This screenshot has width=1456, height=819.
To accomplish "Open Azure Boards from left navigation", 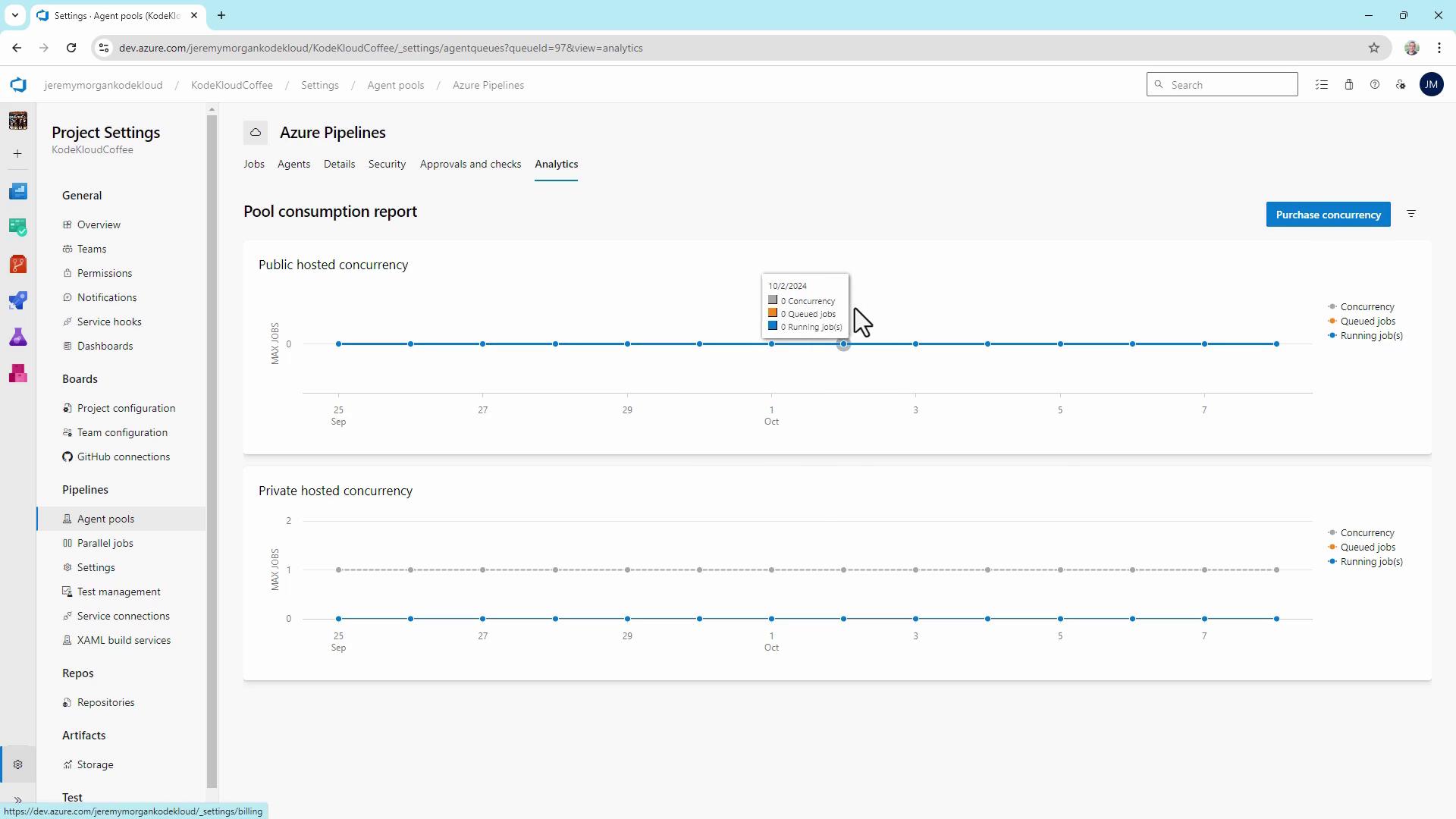I will point(18,227).
